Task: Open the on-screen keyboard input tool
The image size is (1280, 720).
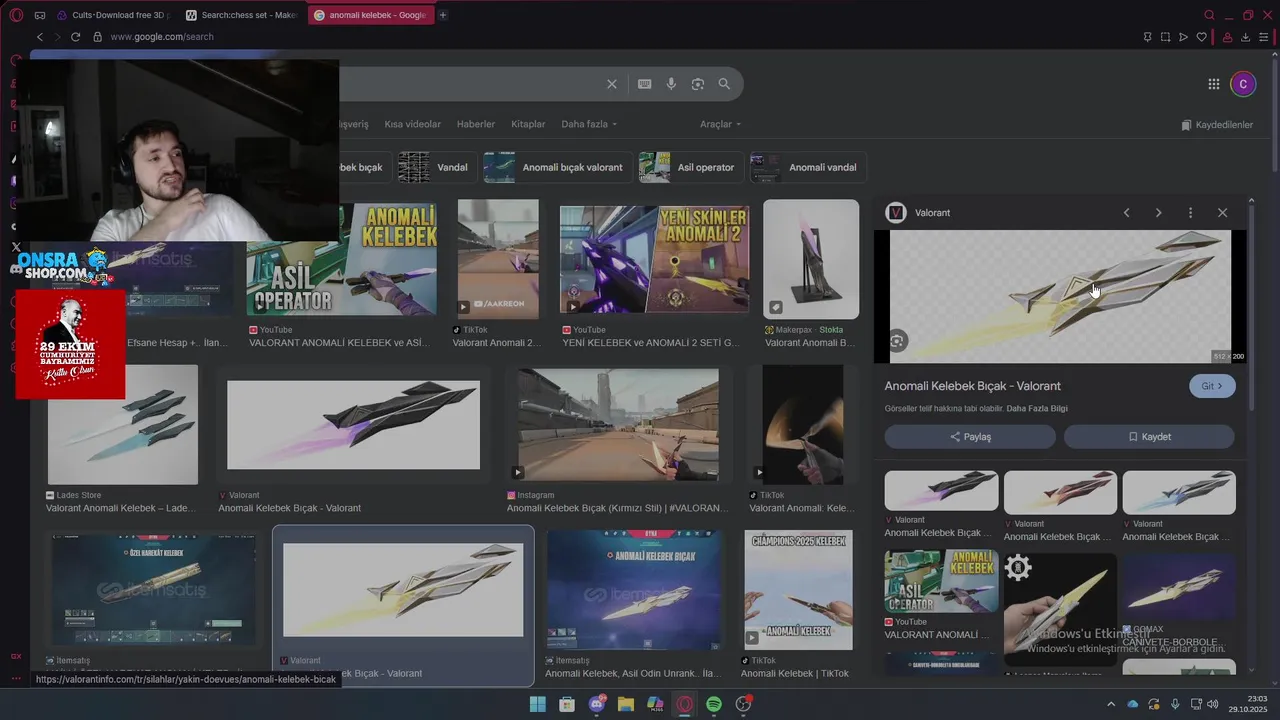Action: tap(645, 84)
